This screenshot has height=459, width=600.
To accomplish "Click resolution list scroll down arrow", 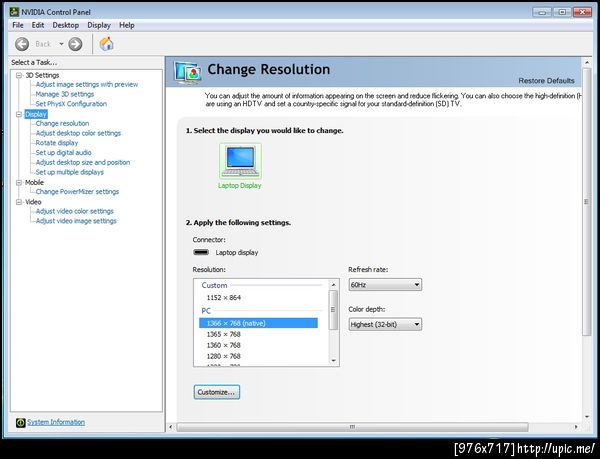I will 333,360.
